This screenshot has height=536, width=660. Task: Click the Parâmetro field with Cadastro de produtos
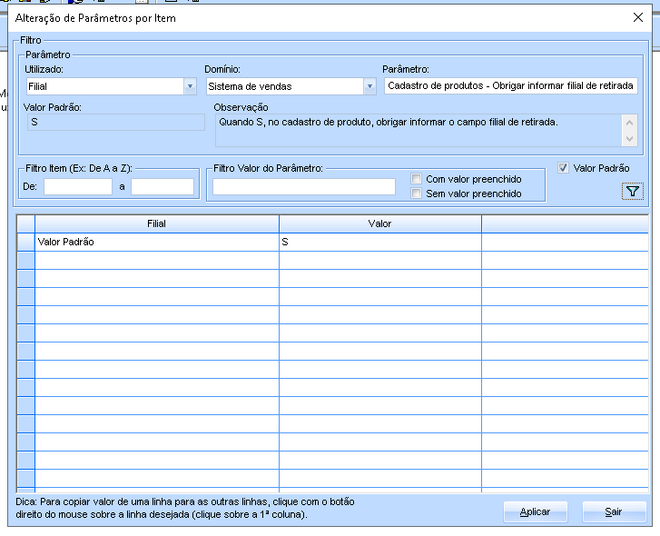tap(510, 86)
